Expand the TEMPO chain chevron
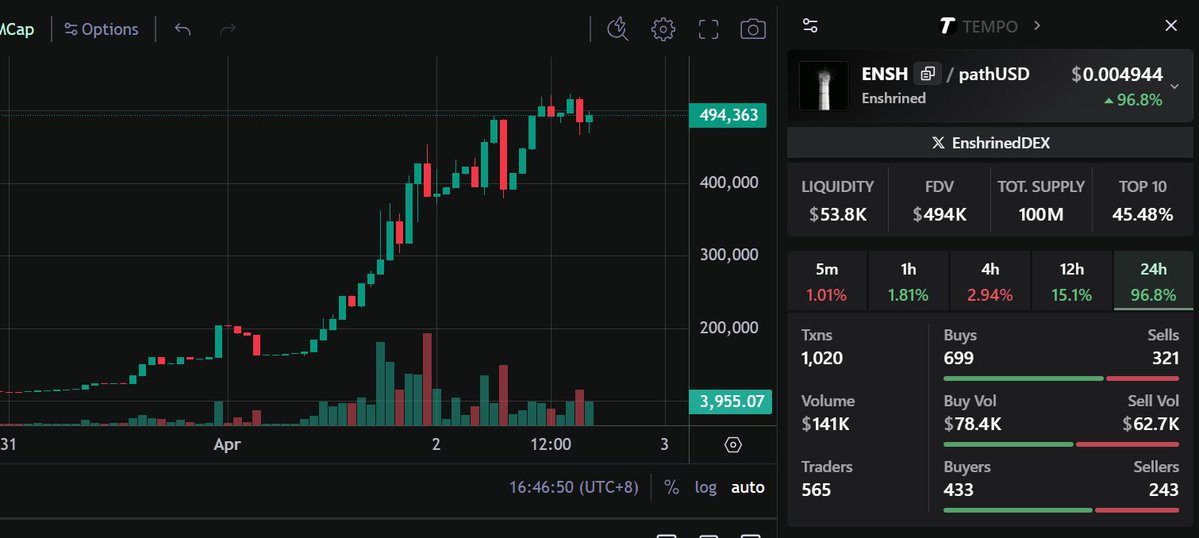The width and height of the screenshot is (1199, 538). [1037, 25]
